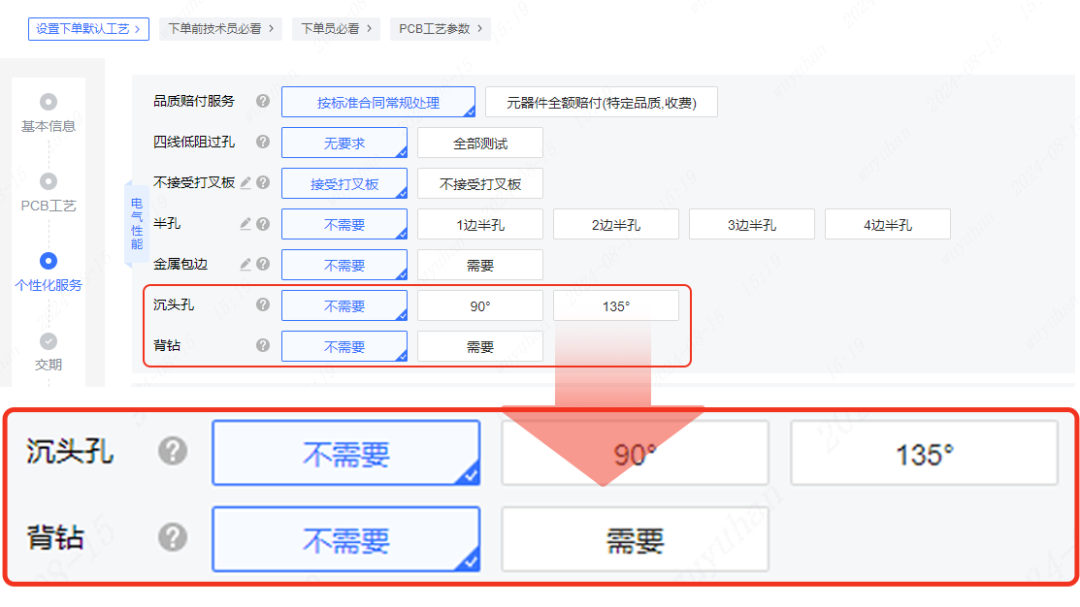The width and height of the screenshot is (1080, 607).
Task: Switch to PCB工艺 step in sidebar
Action: (x=48, y=193)
